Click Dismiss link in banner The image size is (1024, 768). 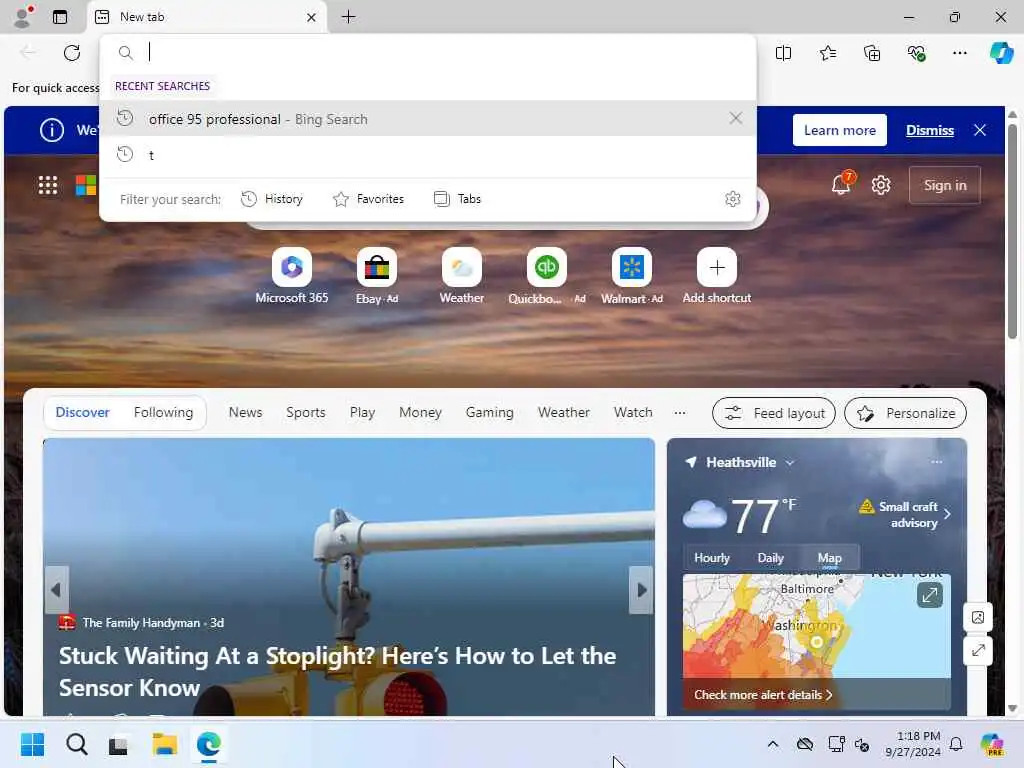[930, 130]
